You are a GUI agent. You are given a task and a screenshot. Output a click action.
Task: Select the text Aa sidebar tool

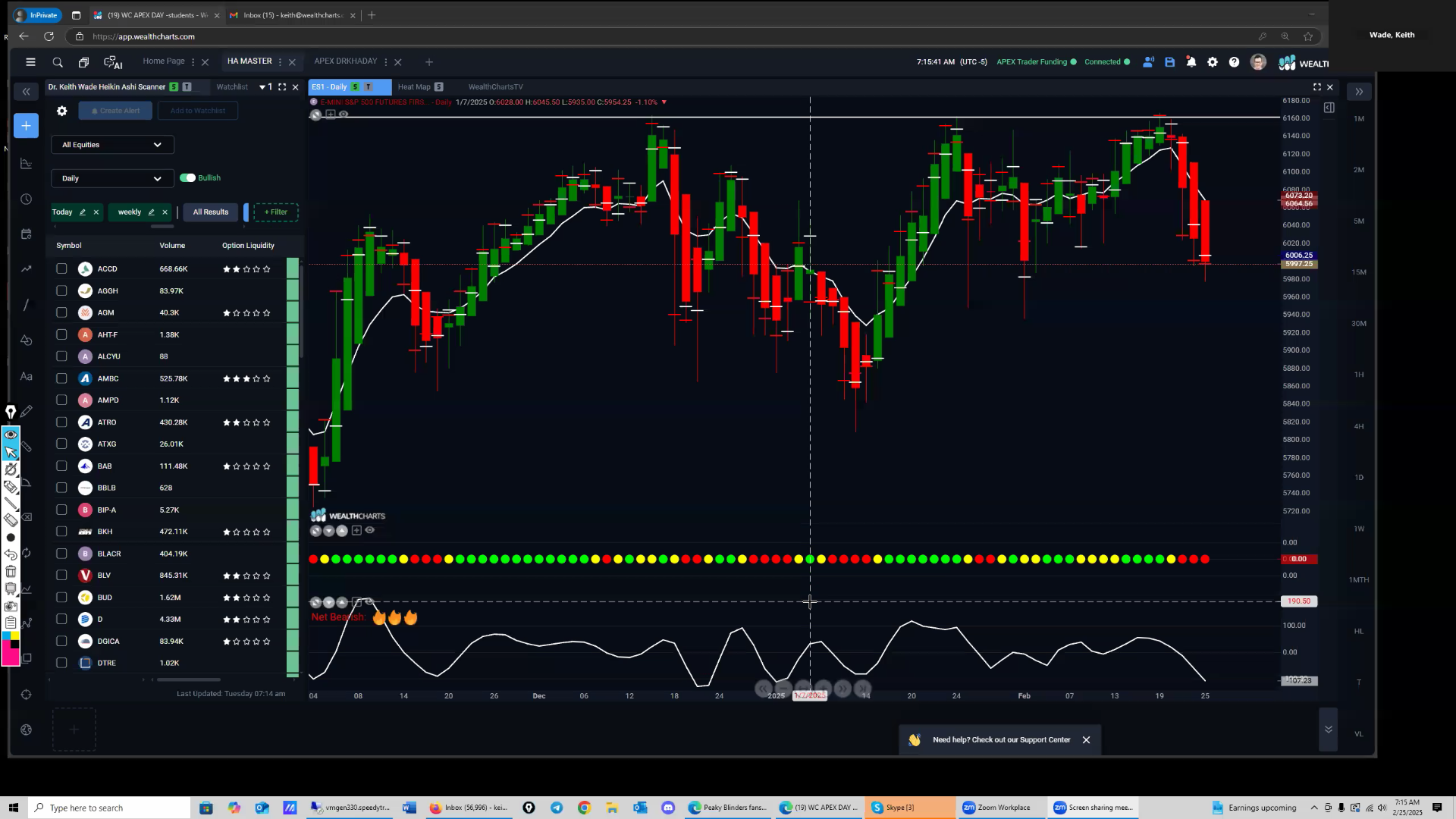(x=26, y=376)
